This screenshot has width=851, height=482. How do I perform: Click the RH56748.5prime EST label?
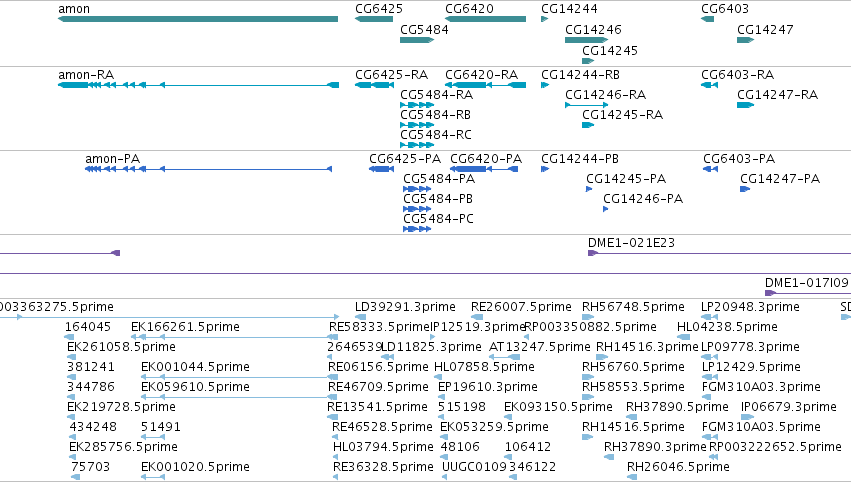tap(633, 307)
